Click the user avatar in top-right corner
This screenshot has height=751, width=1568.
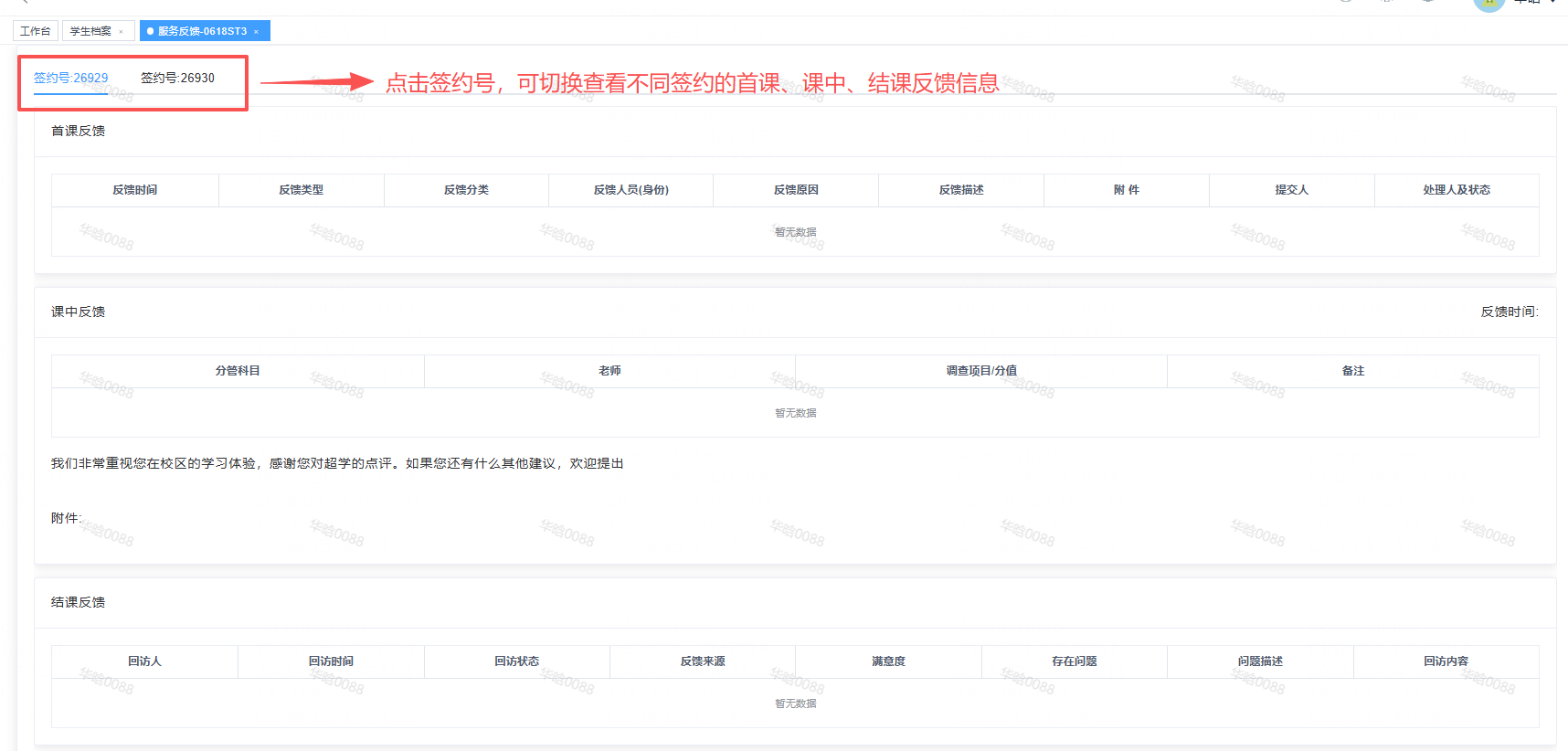[x=1488, y=4]
